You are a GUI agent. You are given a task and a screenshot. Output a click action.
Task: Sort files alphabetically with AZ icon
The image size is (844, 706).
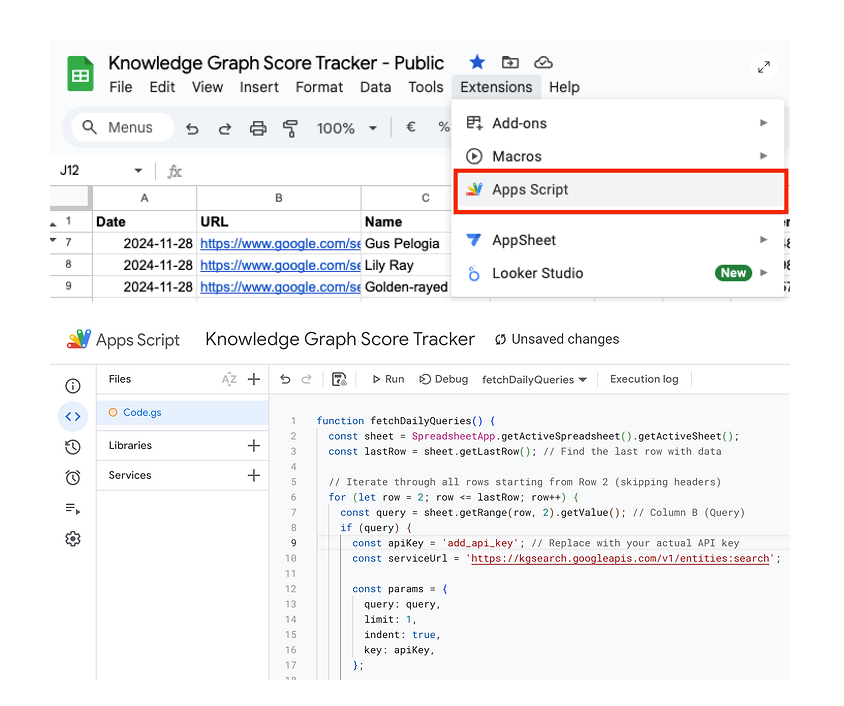click(x=229, y=379)
